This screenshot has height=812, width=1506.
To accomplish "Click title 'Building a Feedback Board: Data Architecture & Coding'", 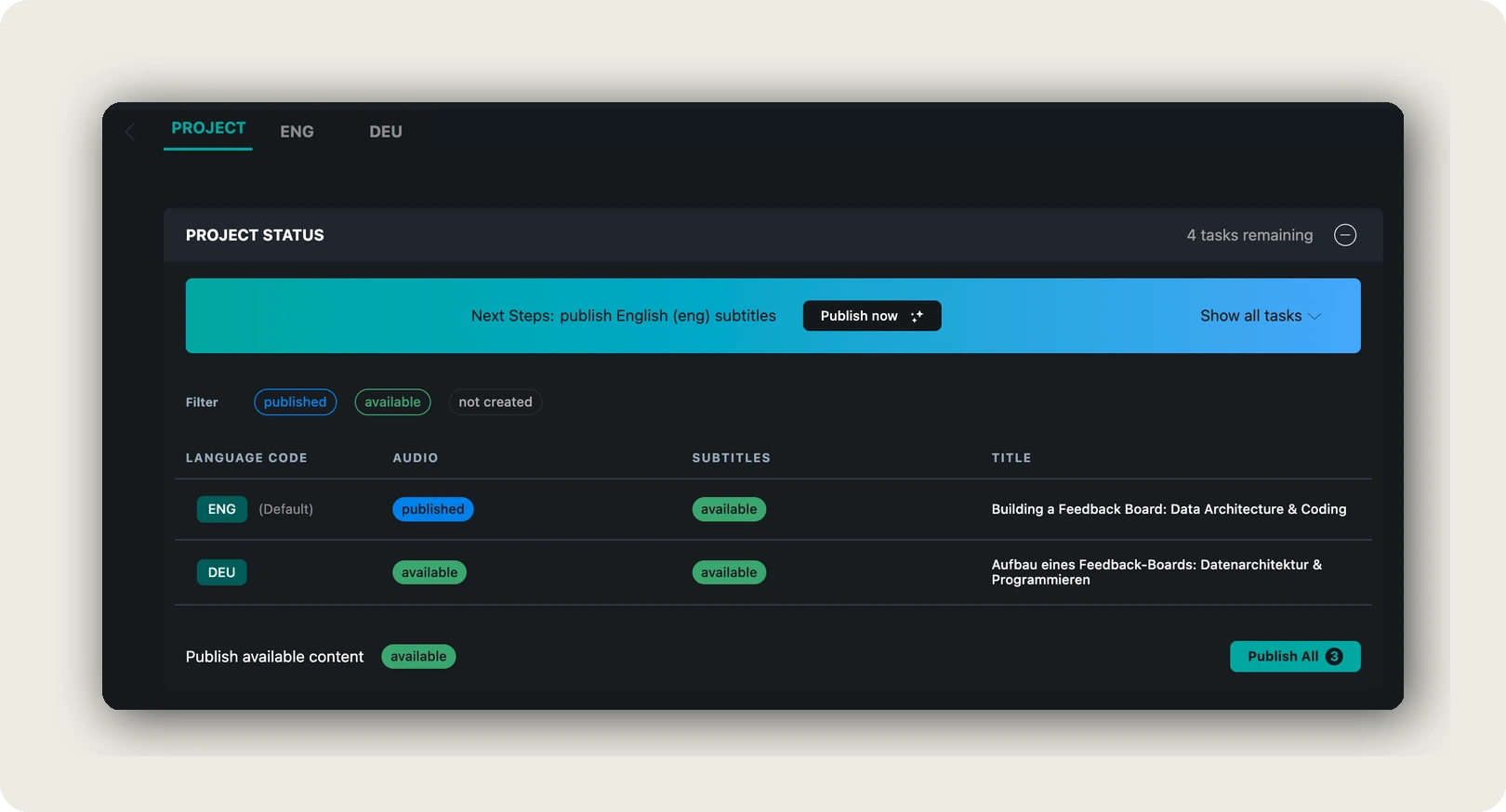I will click(1169, 509).
